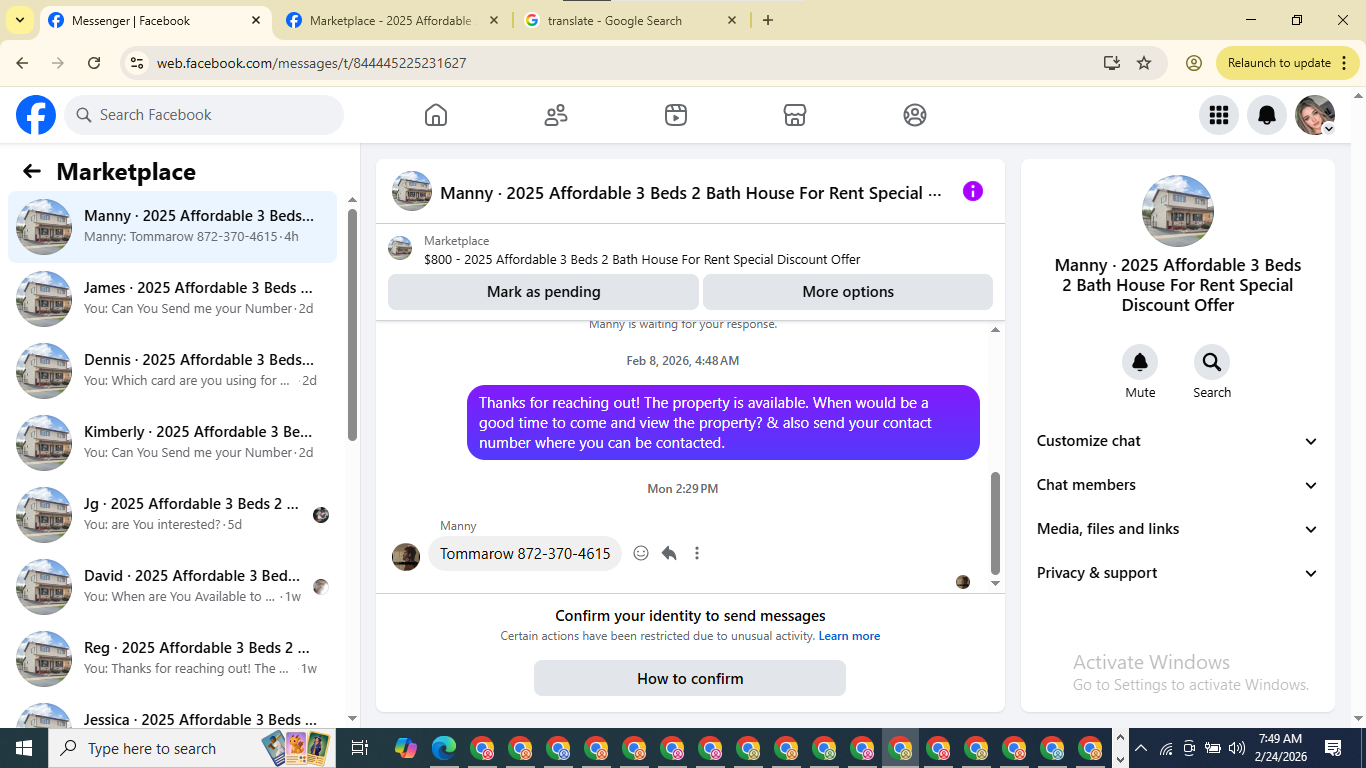Open the Reg conversation

click(x=173, y=658)
